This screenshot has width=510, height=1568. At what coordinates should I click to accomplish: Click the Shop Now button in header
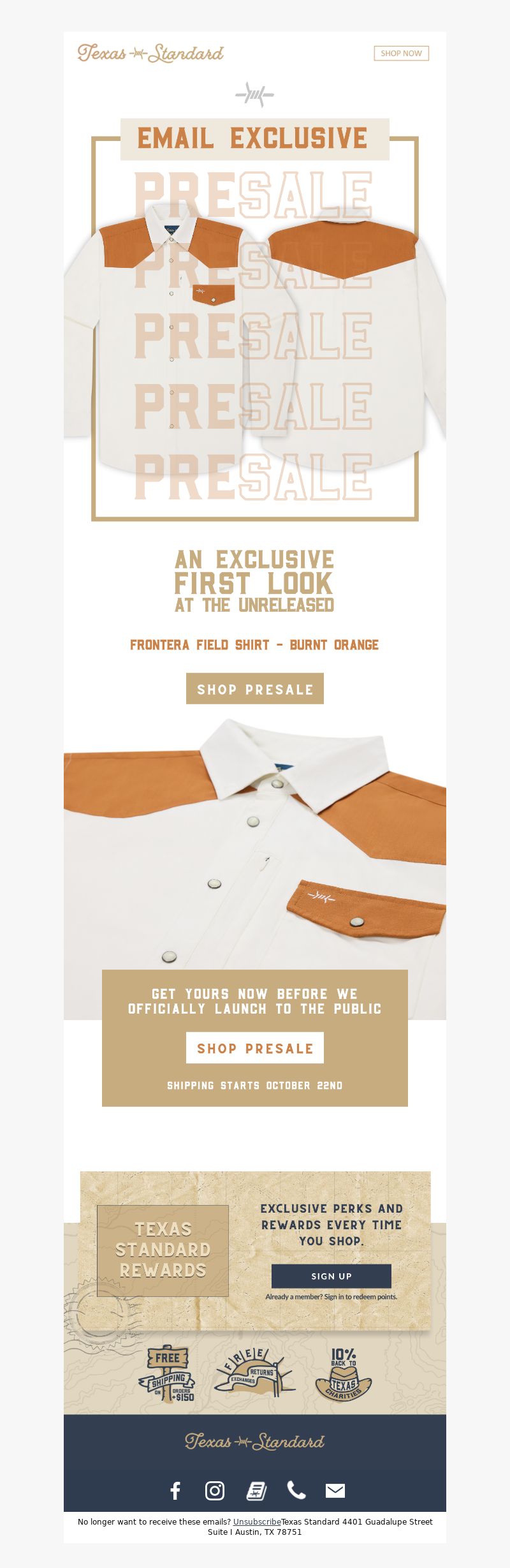click(x=402, y=54)
